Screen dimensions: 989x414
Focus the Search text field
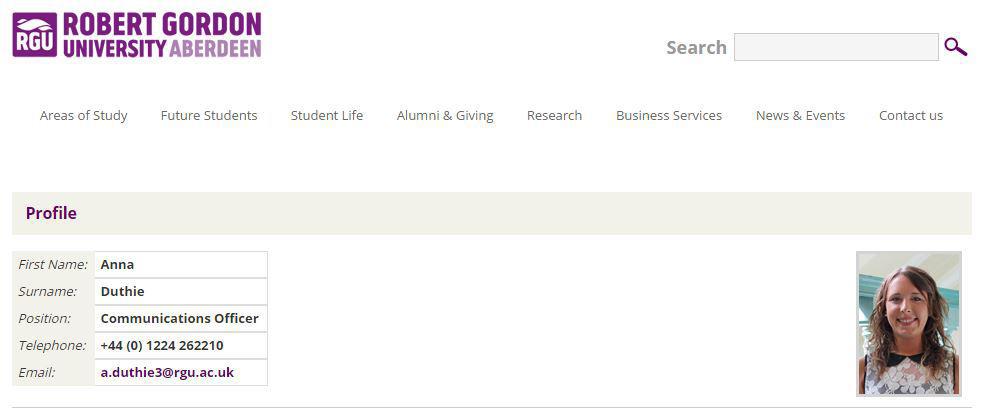click(x=836, y=47)
